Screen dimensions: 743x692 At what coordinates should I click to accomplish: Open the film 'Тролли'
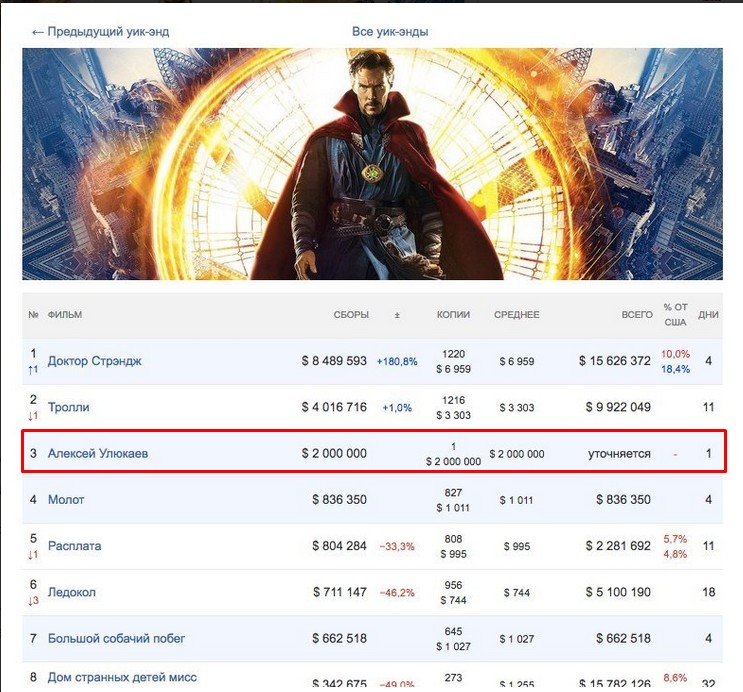[x=68, y=407]
